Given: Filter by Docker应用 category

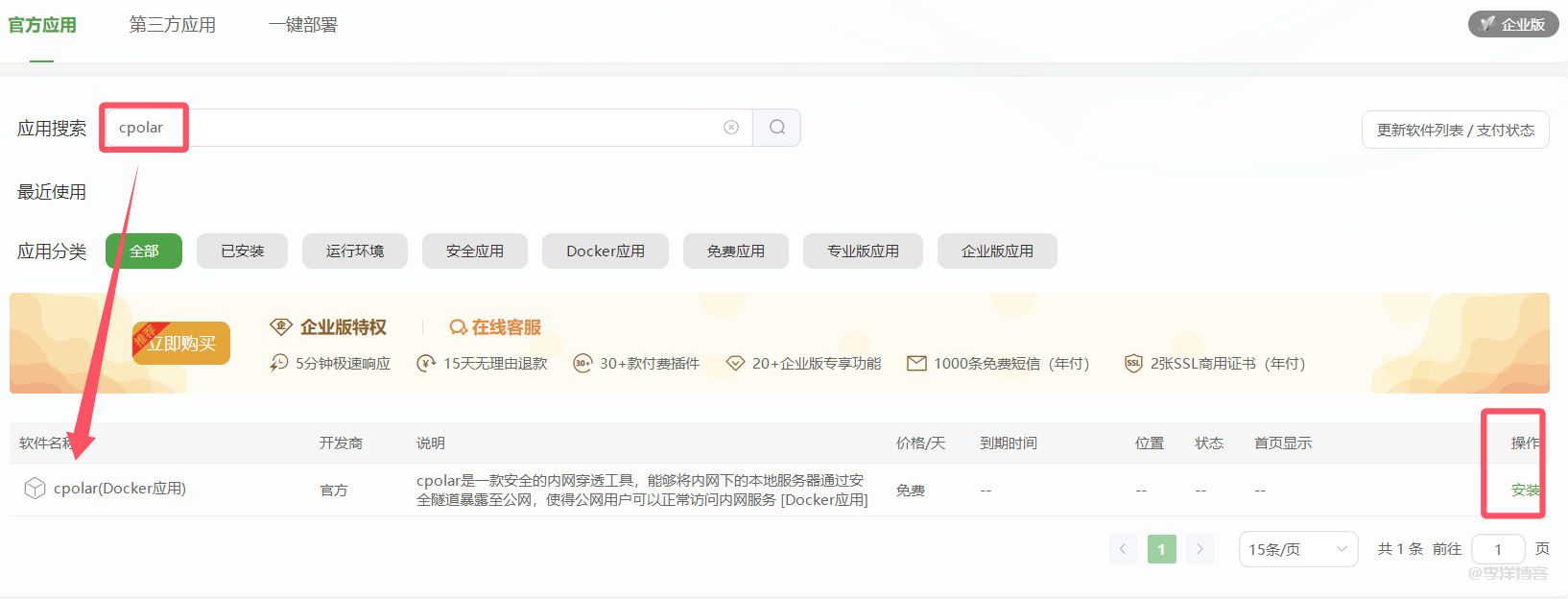Looking at the screenshot, I should click(605, 252).
